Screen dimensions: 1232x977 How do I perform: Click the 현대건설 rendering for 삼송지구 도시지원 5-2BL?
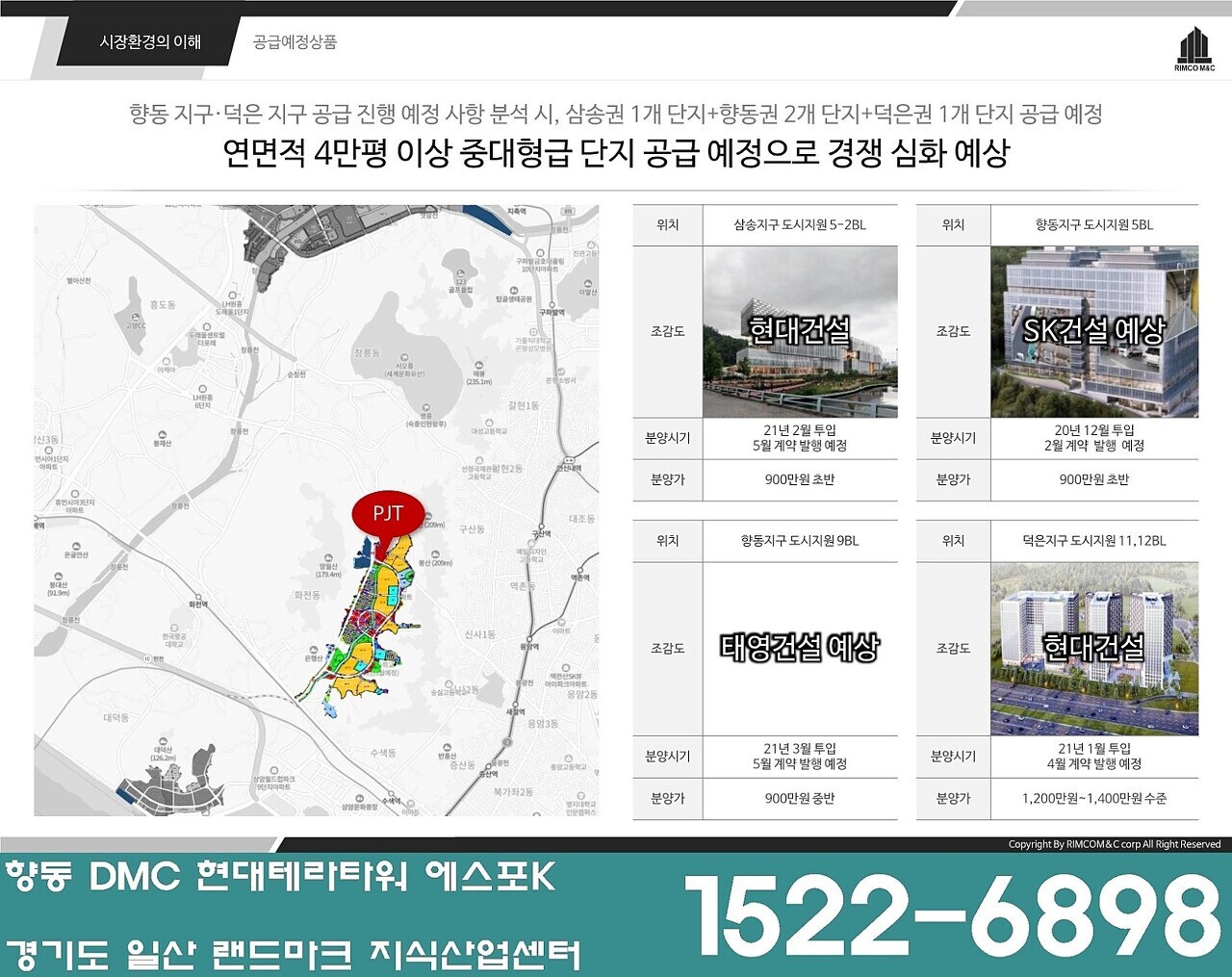(x=800, y=331)
